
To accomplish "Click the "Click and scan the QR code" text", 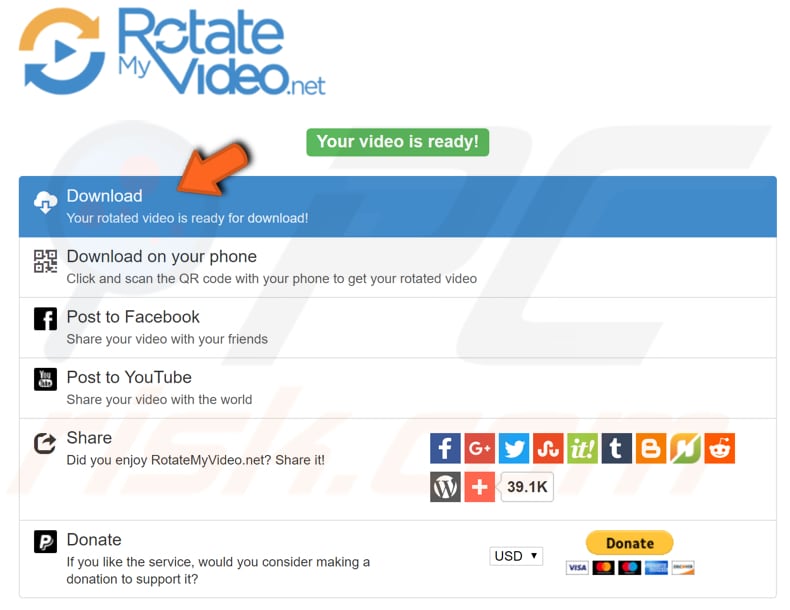I will (x=272, y=279).
